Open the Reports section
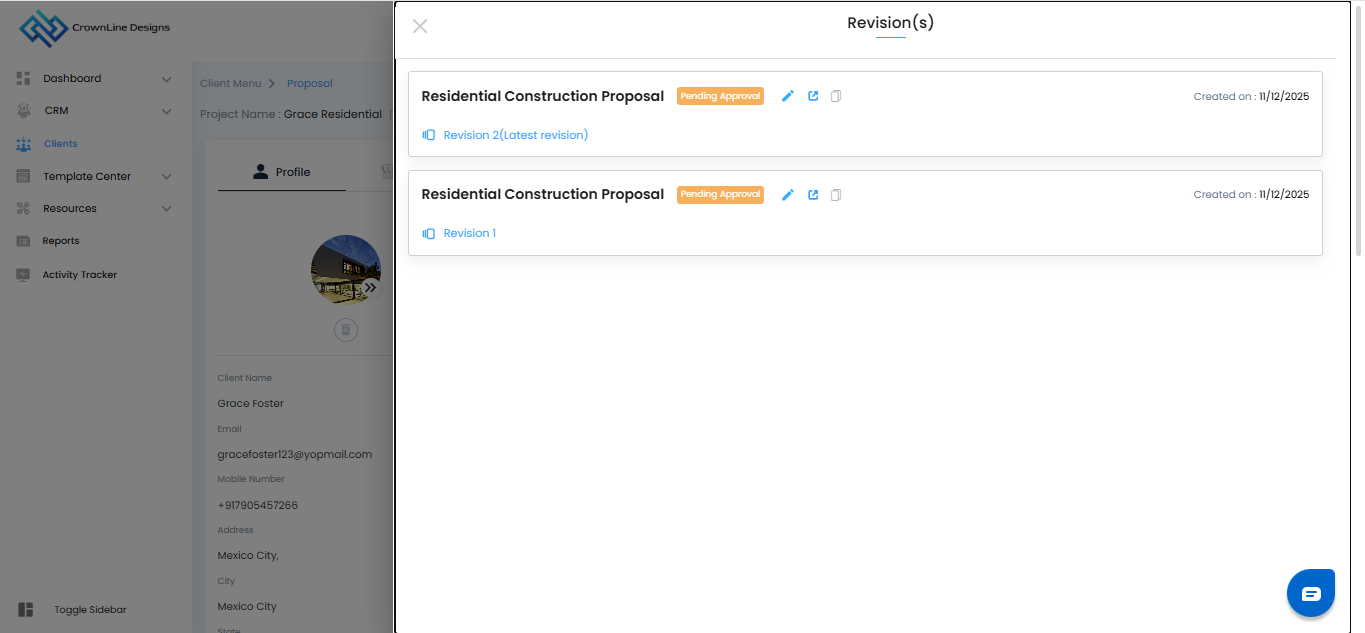Viewport: 1365px width, 633px height. 60,241
